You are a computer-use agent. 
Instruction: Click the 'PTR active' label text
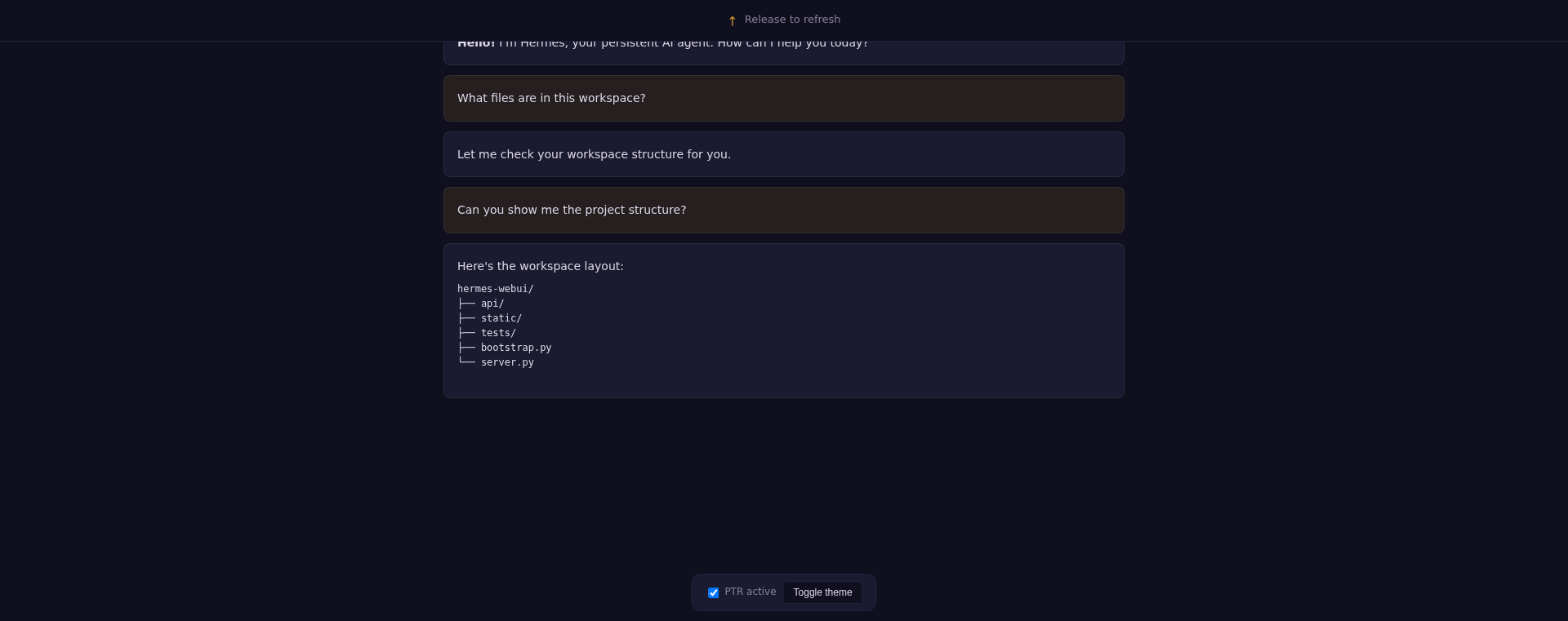750,592
